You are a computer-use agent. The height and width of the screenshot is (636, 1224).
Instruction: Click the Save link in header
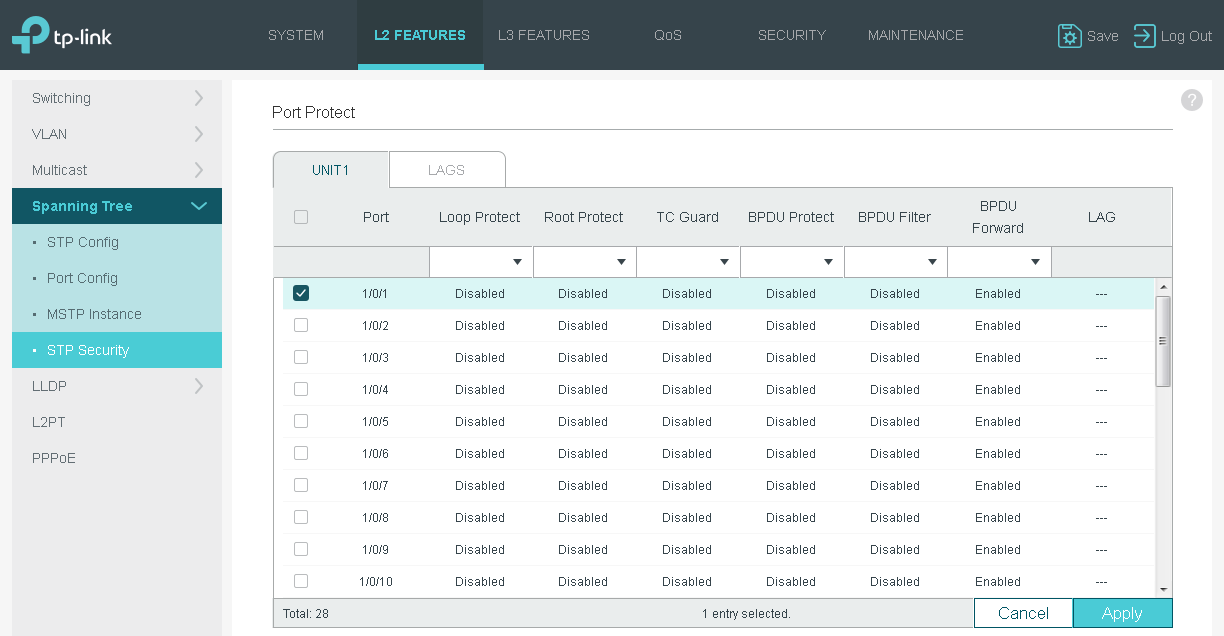[x=1102, y=36]
